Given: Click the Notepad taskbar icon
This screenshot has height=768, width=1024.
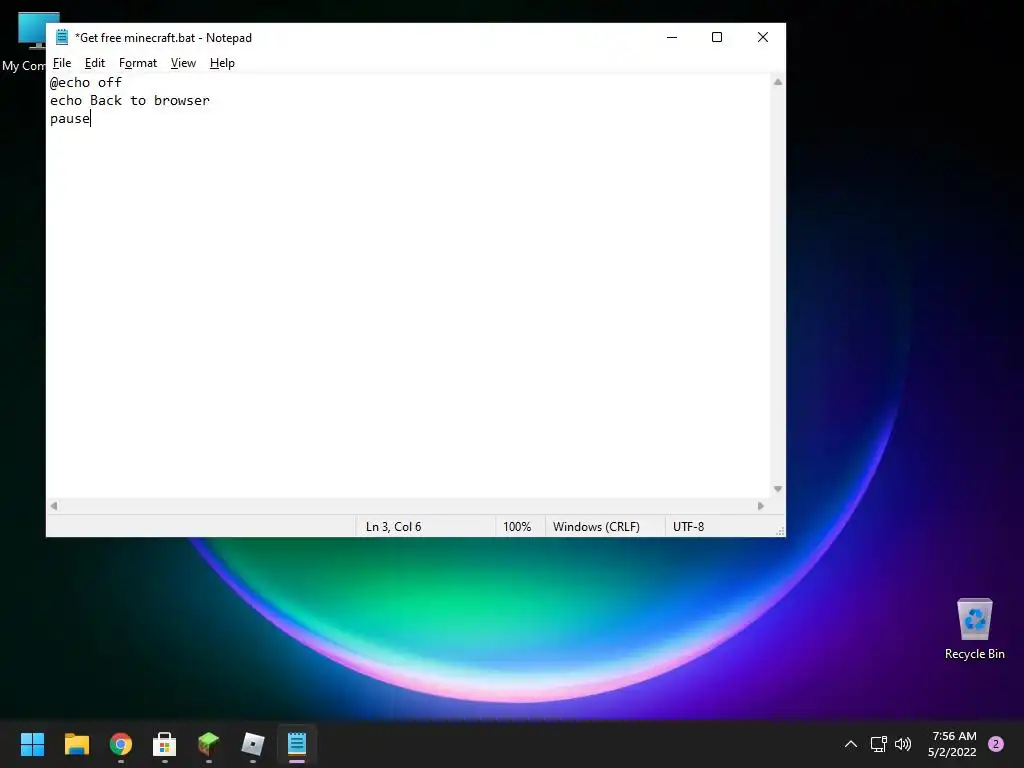Looking at the screenshot, I should click(297, 744).
